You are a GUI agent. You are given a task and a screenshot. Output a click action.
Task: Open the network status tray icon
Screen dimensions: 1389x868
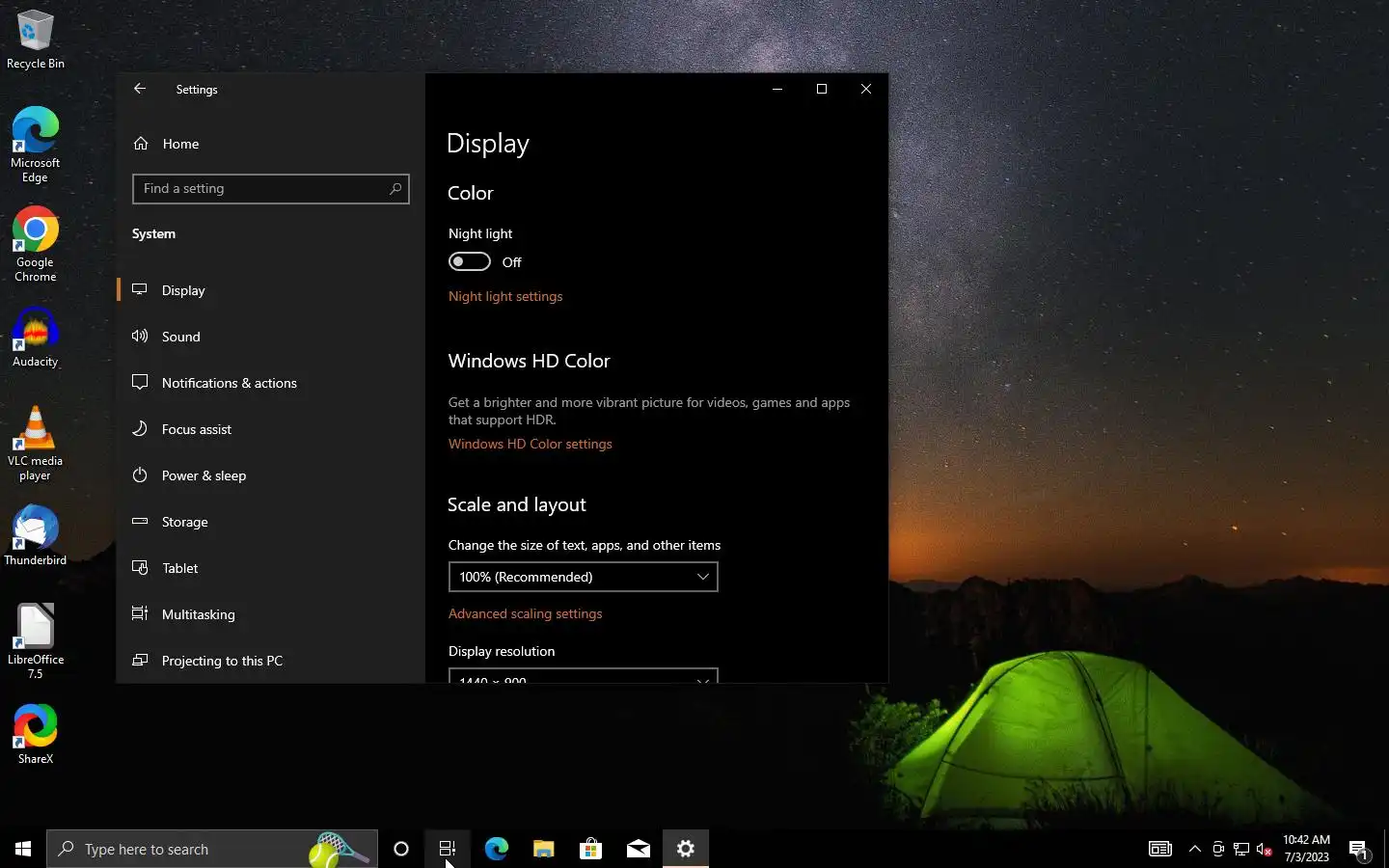1241,849
